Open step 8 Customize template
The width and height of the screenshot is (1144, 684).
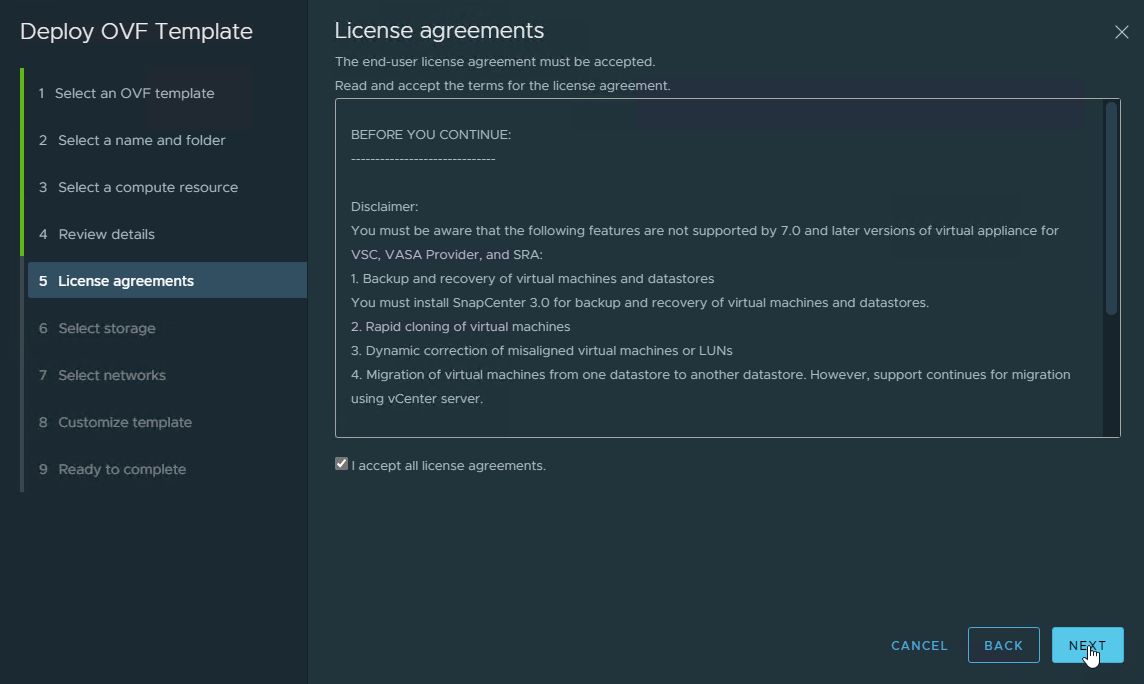coord(125,422)
